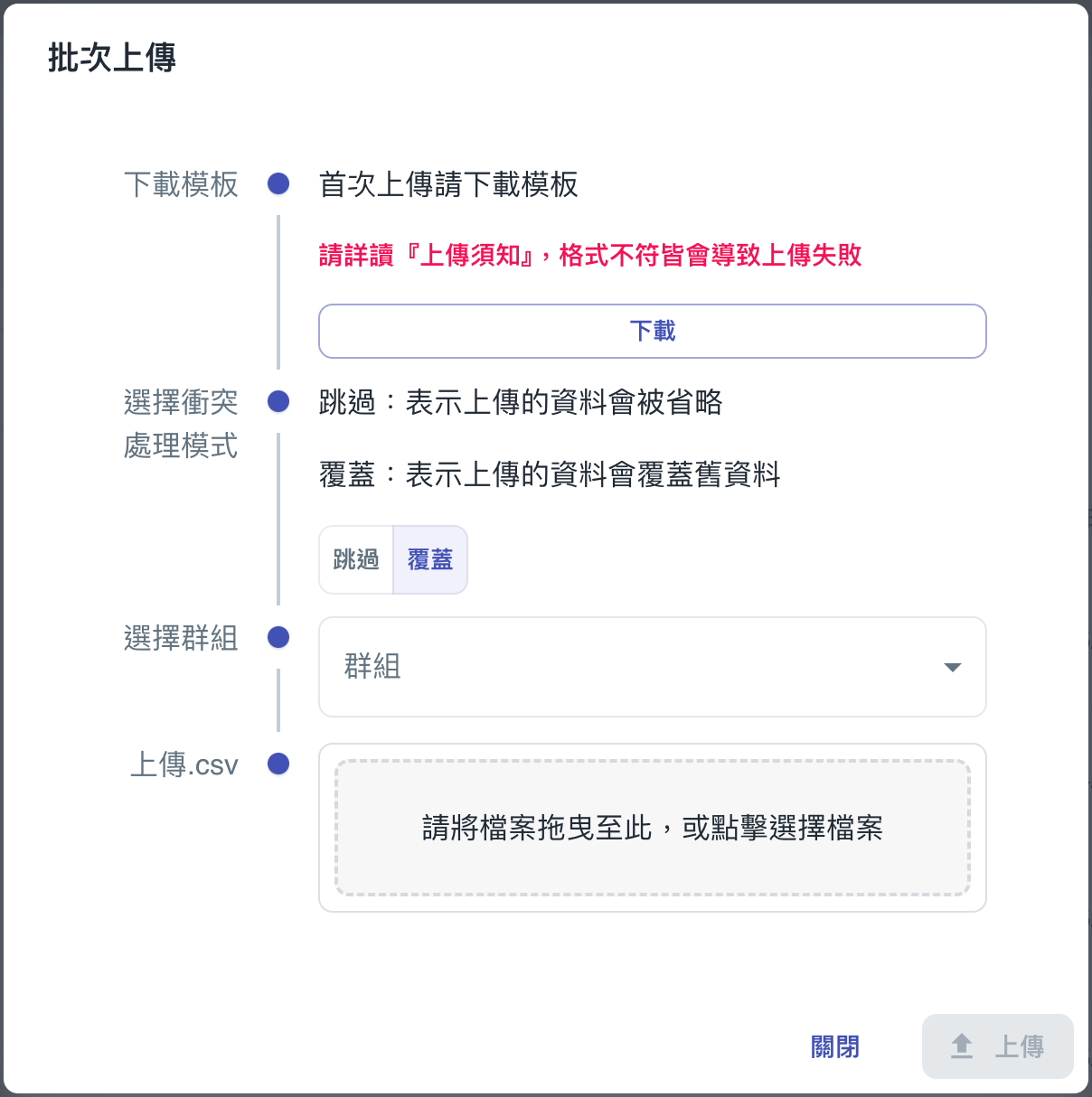This screenshot has width=1092, height=1097.
Task: Click the 上傳.csv step indicator dot
Action: pyautogui.click(x=278, y=764)
